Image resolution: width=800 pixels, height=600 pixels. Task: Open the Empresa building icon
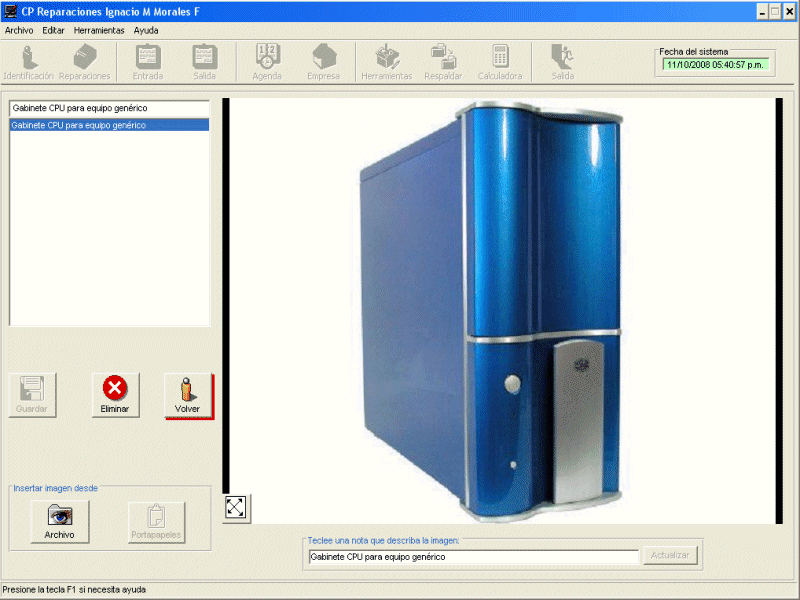tap(323, 62)
